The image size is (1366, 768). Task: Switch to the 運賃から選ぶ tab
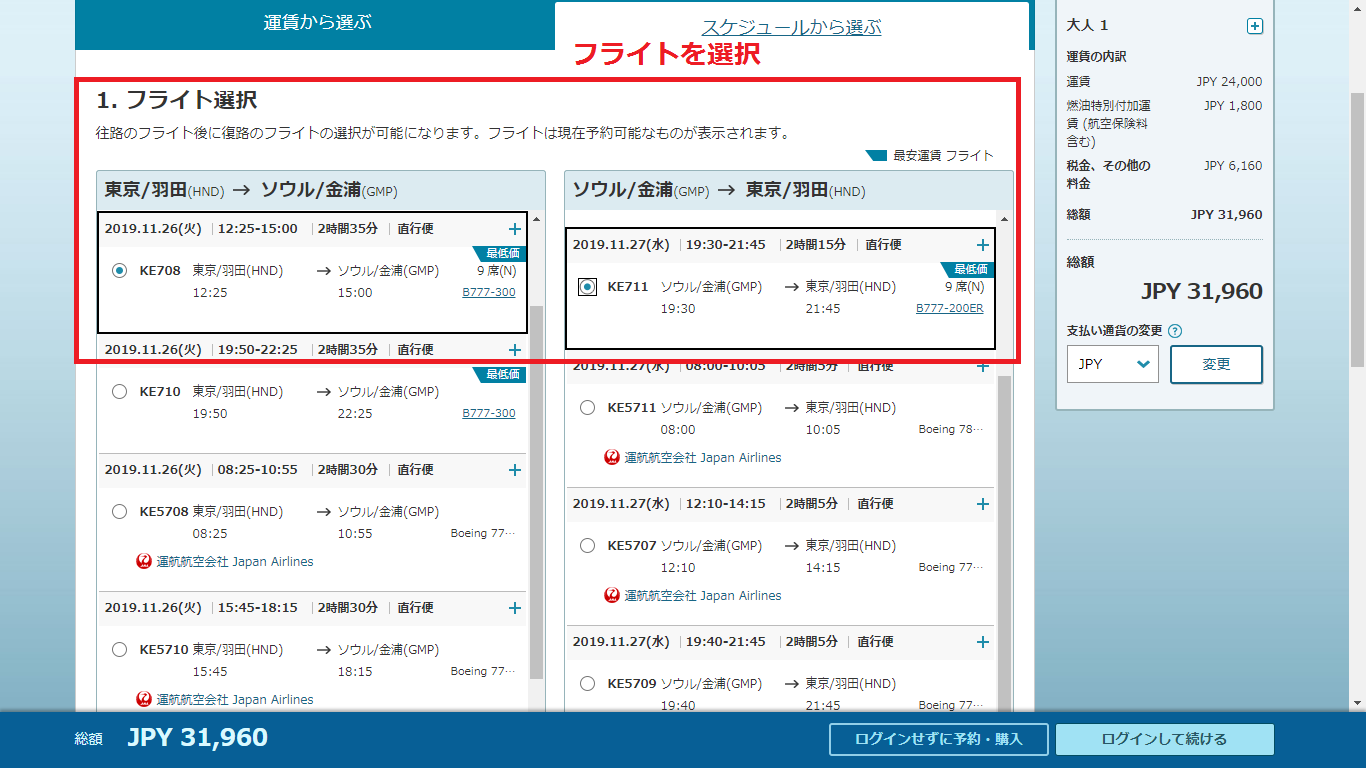(x=317, y=22)
